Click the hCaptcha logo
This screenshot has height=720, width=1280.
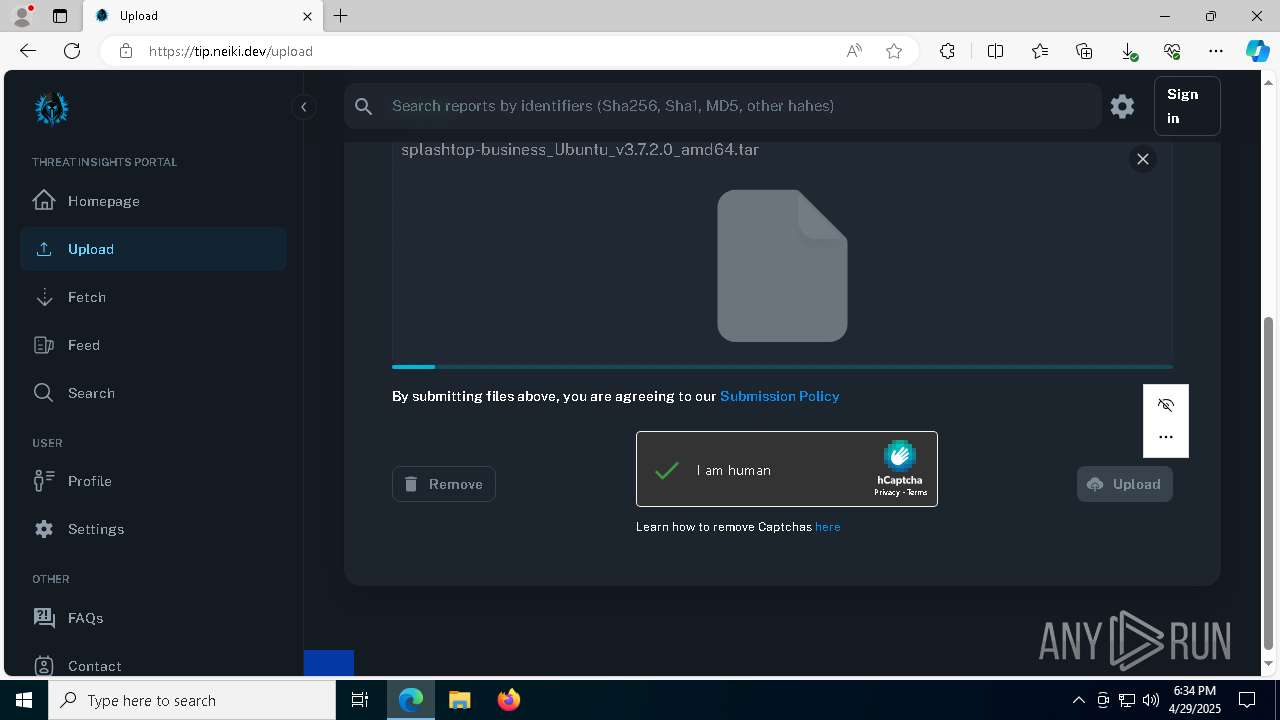[900, 456]
